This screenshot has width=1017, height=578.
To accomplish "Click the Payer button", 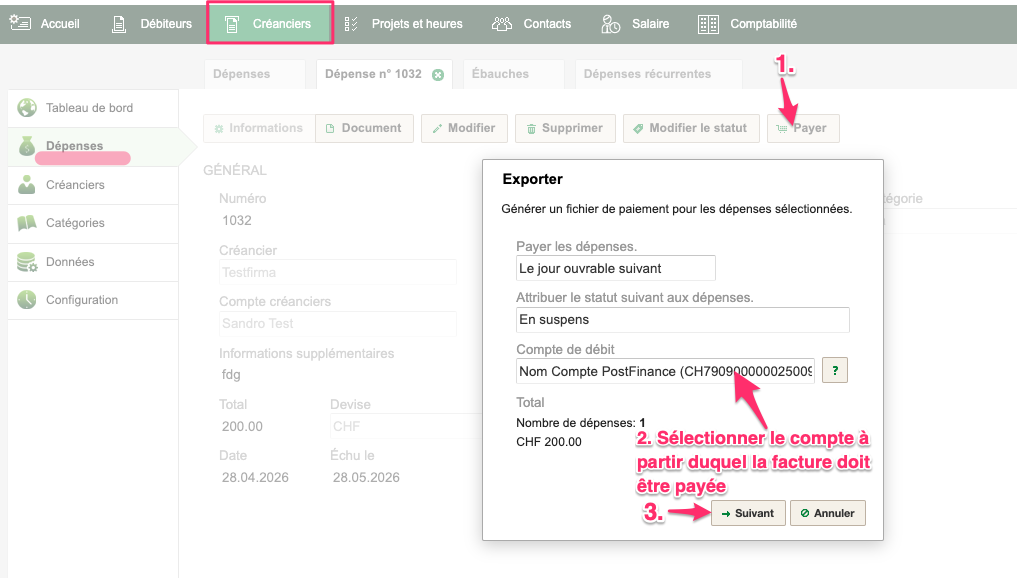I will click(804, 128).
